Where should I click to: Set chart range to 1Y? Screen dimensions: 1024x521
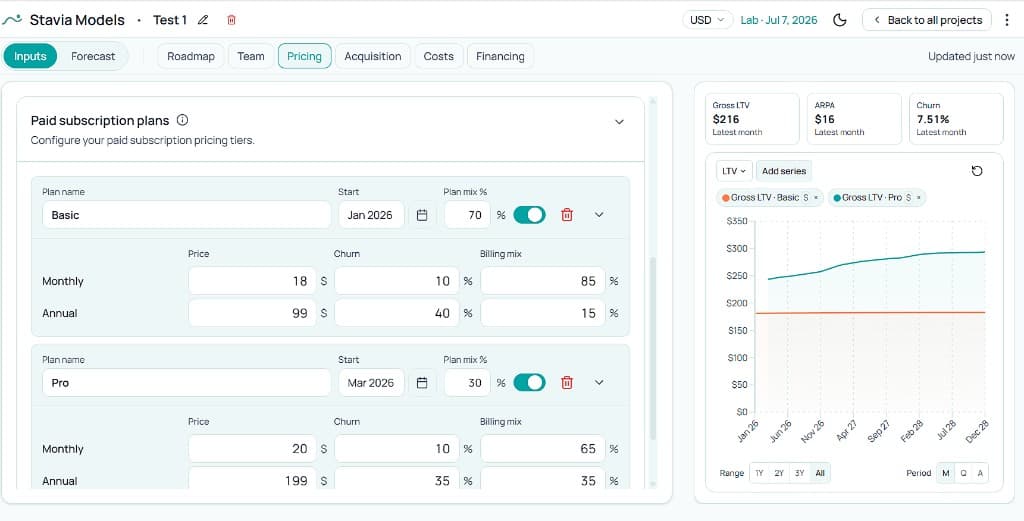[x=759, y=473]
